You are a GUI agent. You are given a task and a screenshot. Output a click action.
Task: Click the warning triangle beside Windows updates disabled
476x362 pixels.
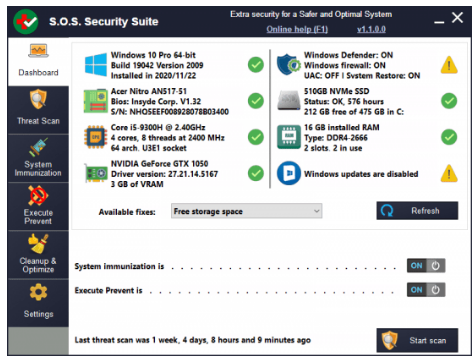pyautogui.click(x=449, y=173)
